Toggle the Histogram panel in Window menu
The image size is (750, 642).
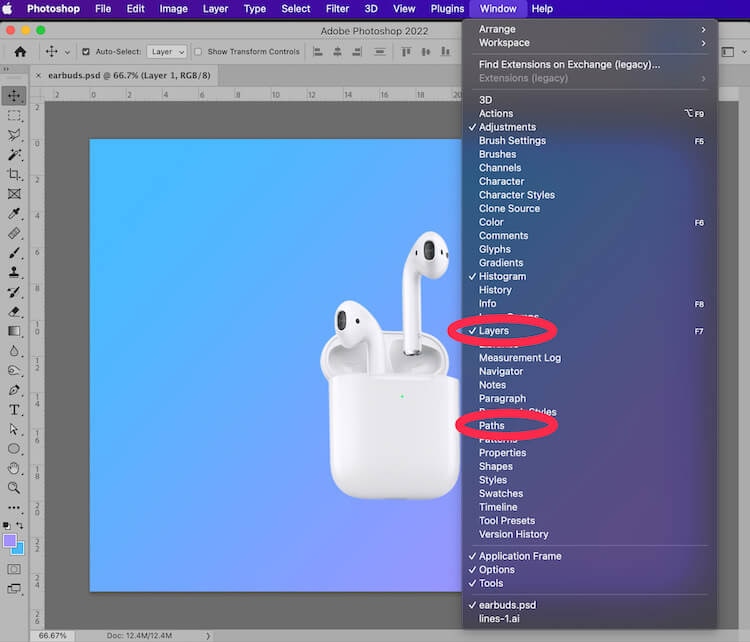[x=502, y=276]
